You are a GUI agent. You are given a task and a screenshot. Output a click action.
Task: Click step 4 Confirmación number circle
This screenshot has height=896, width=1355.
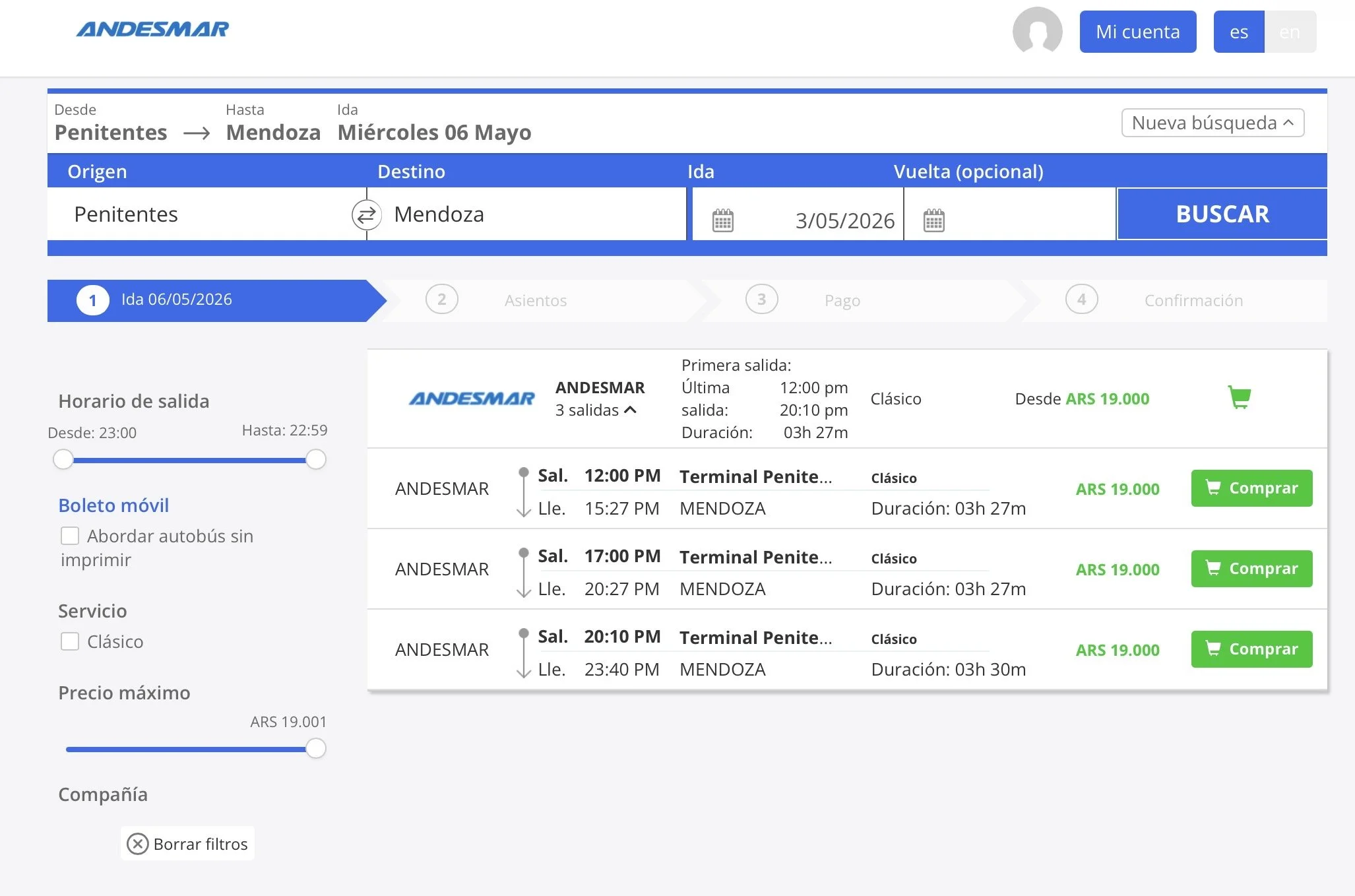[1082, 300]
